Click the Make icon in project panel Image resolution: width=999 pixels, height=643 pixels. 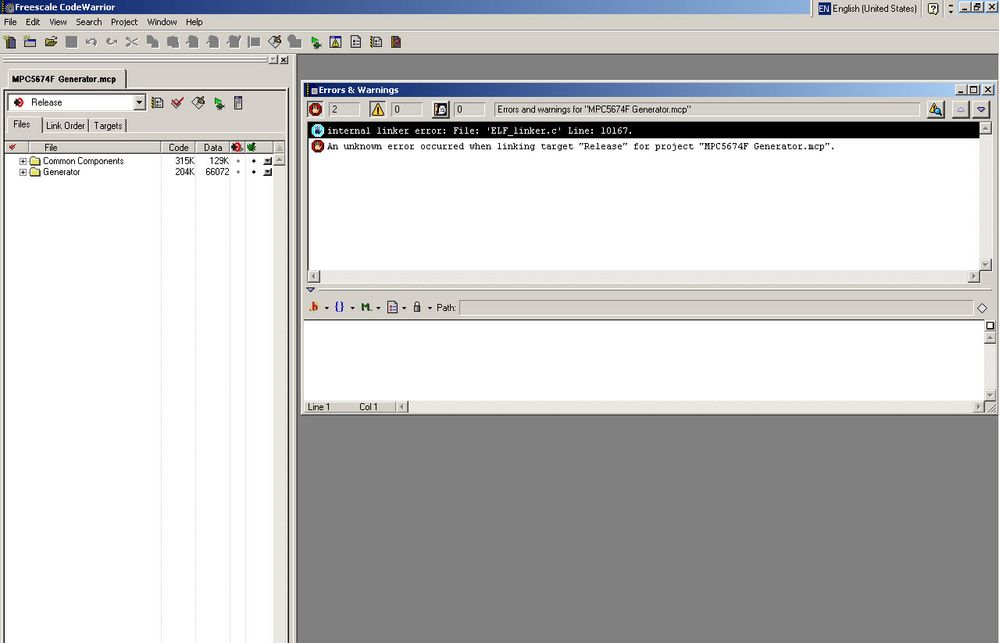tap(198, 103)
